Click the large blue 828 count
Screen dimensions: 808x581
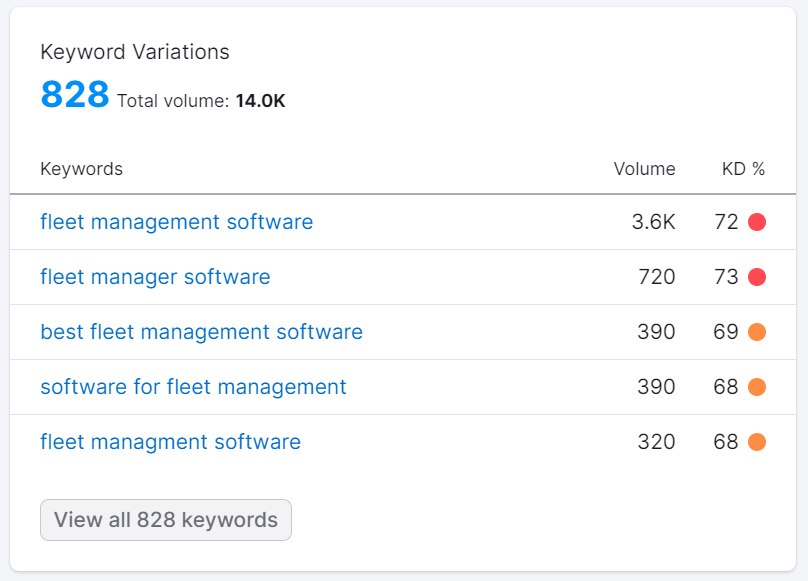tap(74, 95)
